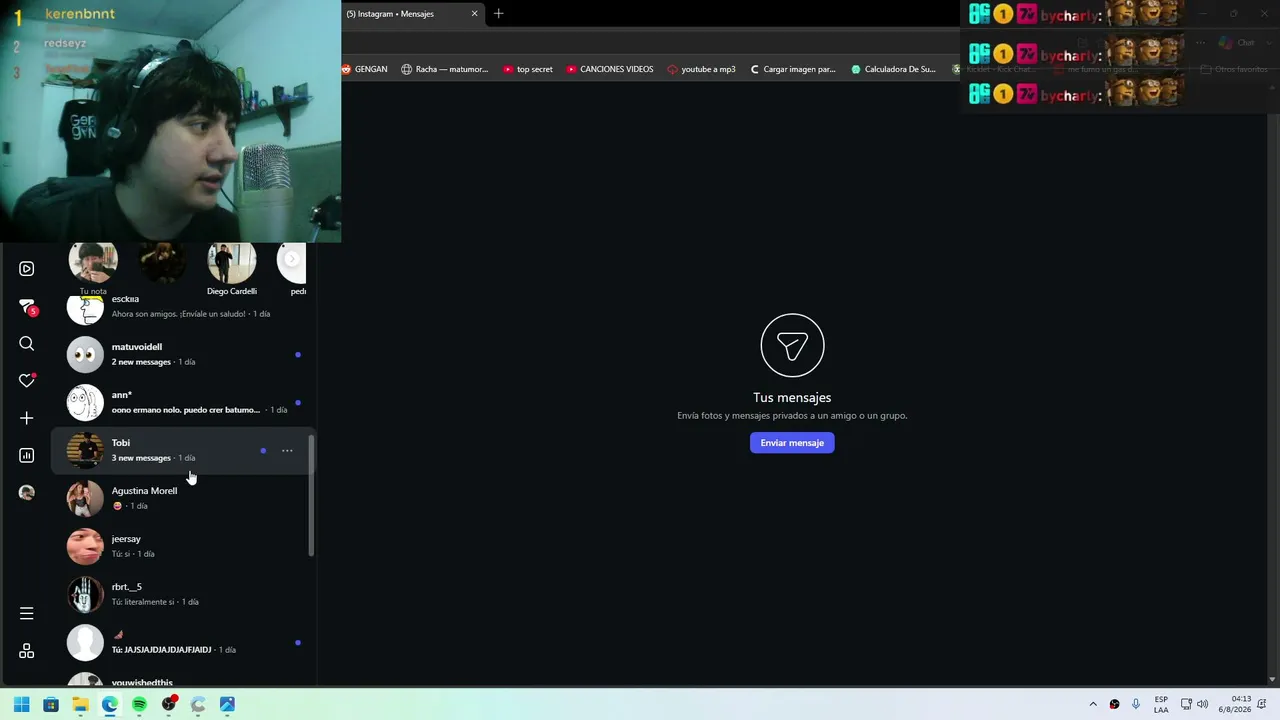The width and height of the screenshot is (1280, 720).
Task: Show hidden system tray icons
Action: [1093, 704]
